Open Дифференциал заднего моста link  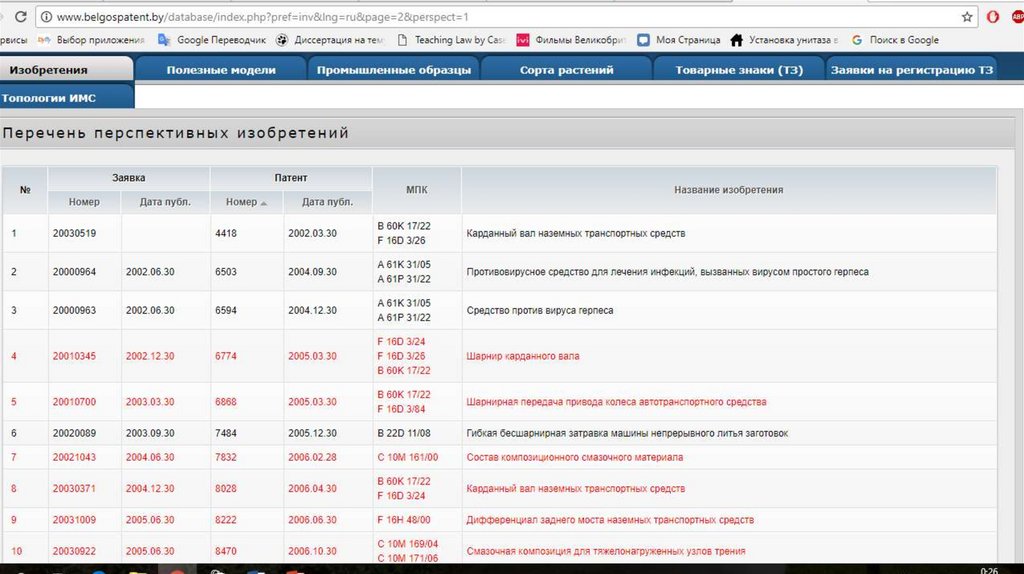point(610,520)
